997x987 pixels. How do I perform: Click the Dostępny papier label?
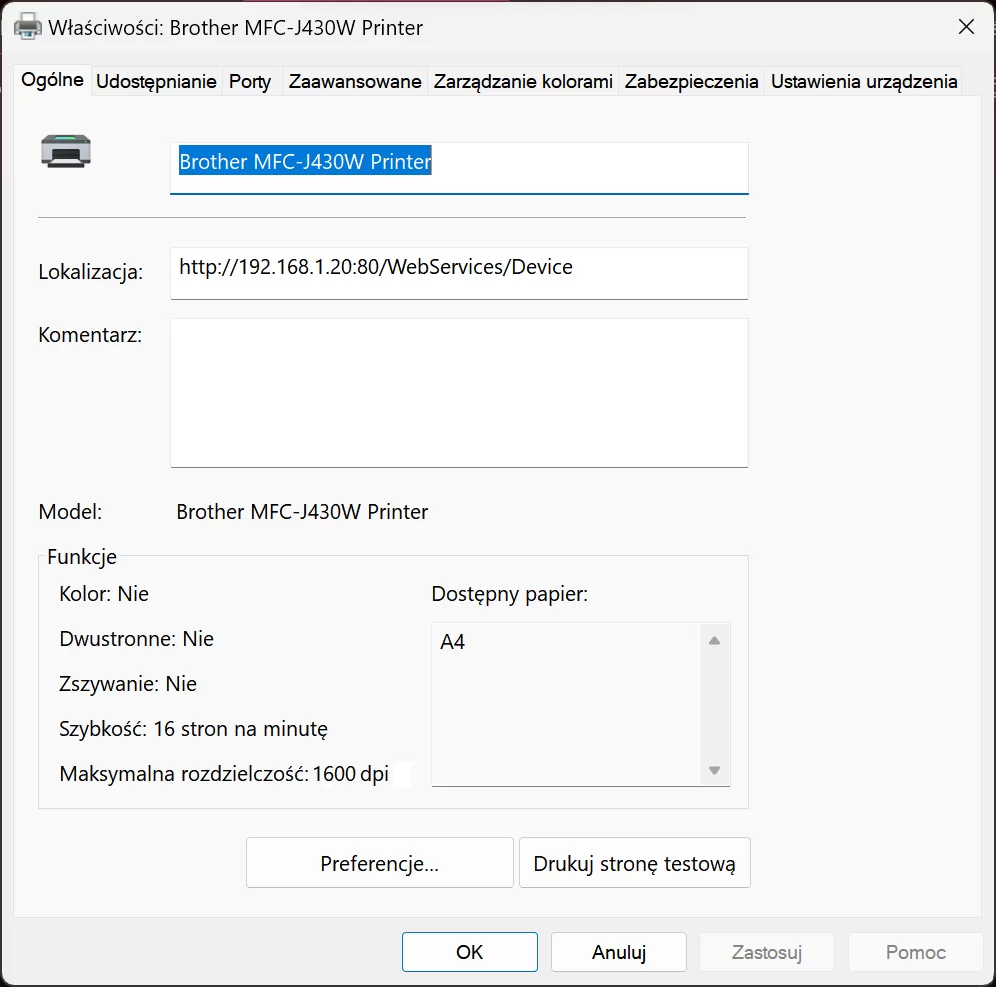(x=510, y=594)
